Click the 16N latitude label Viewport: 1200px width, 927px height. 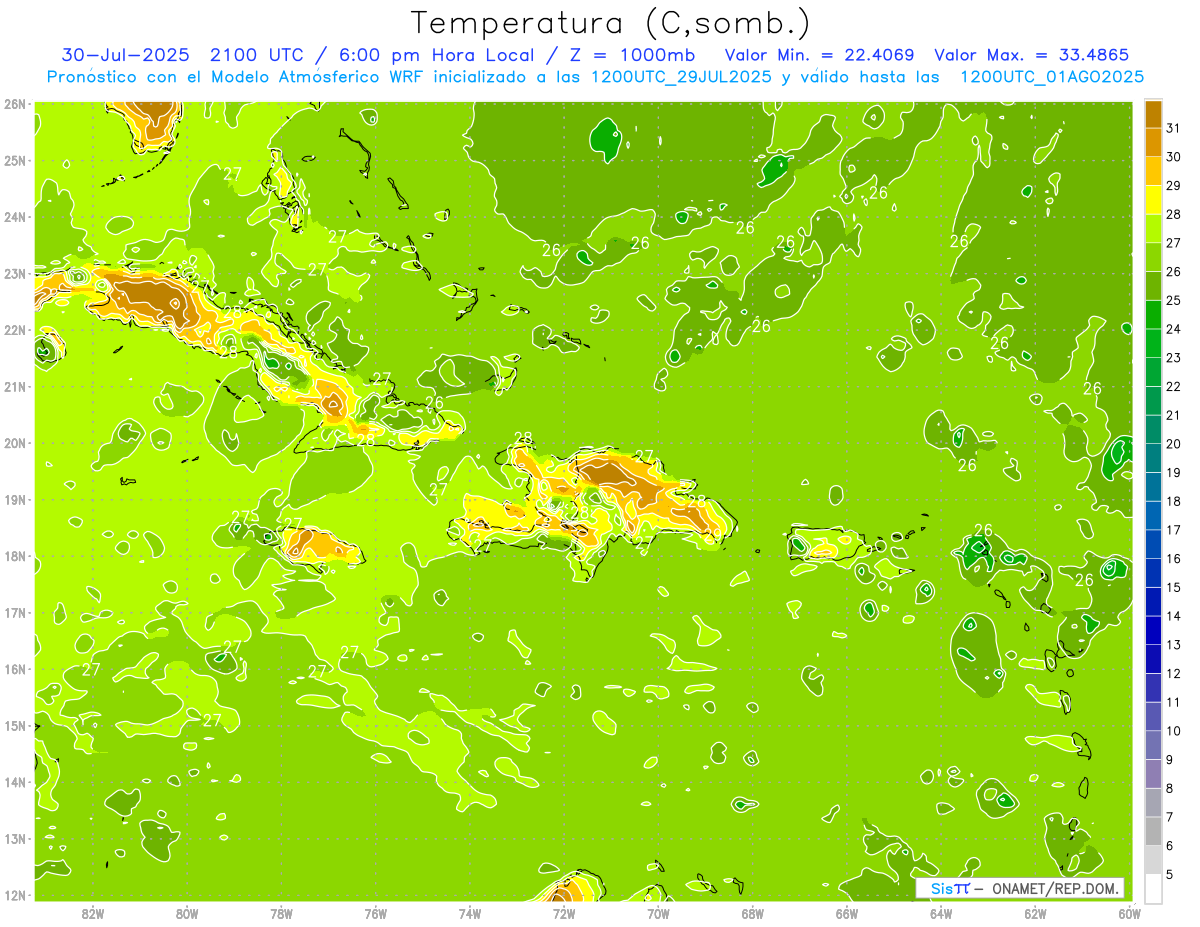(15, 669)
